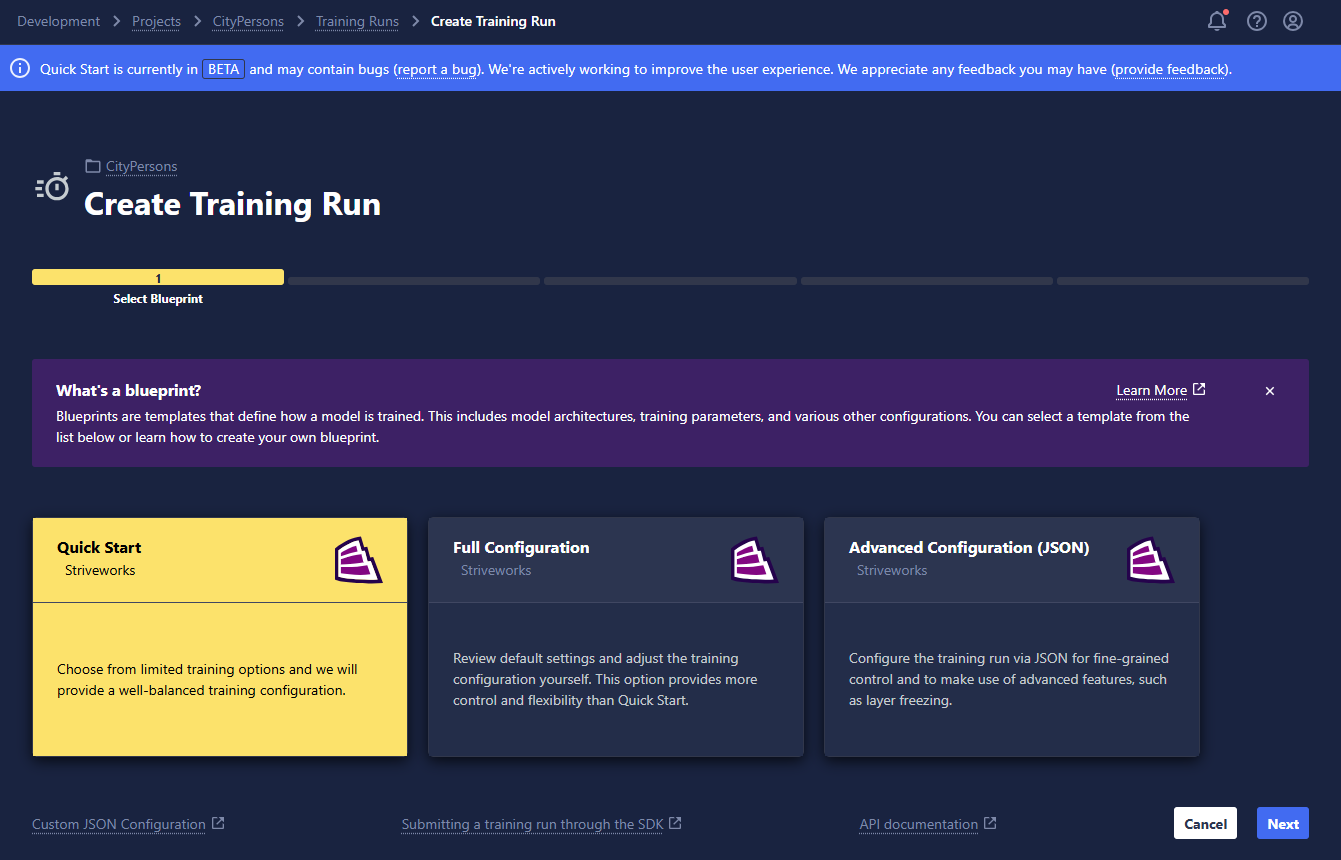Click the Create Training Run page title

click(x=232, y=204)
